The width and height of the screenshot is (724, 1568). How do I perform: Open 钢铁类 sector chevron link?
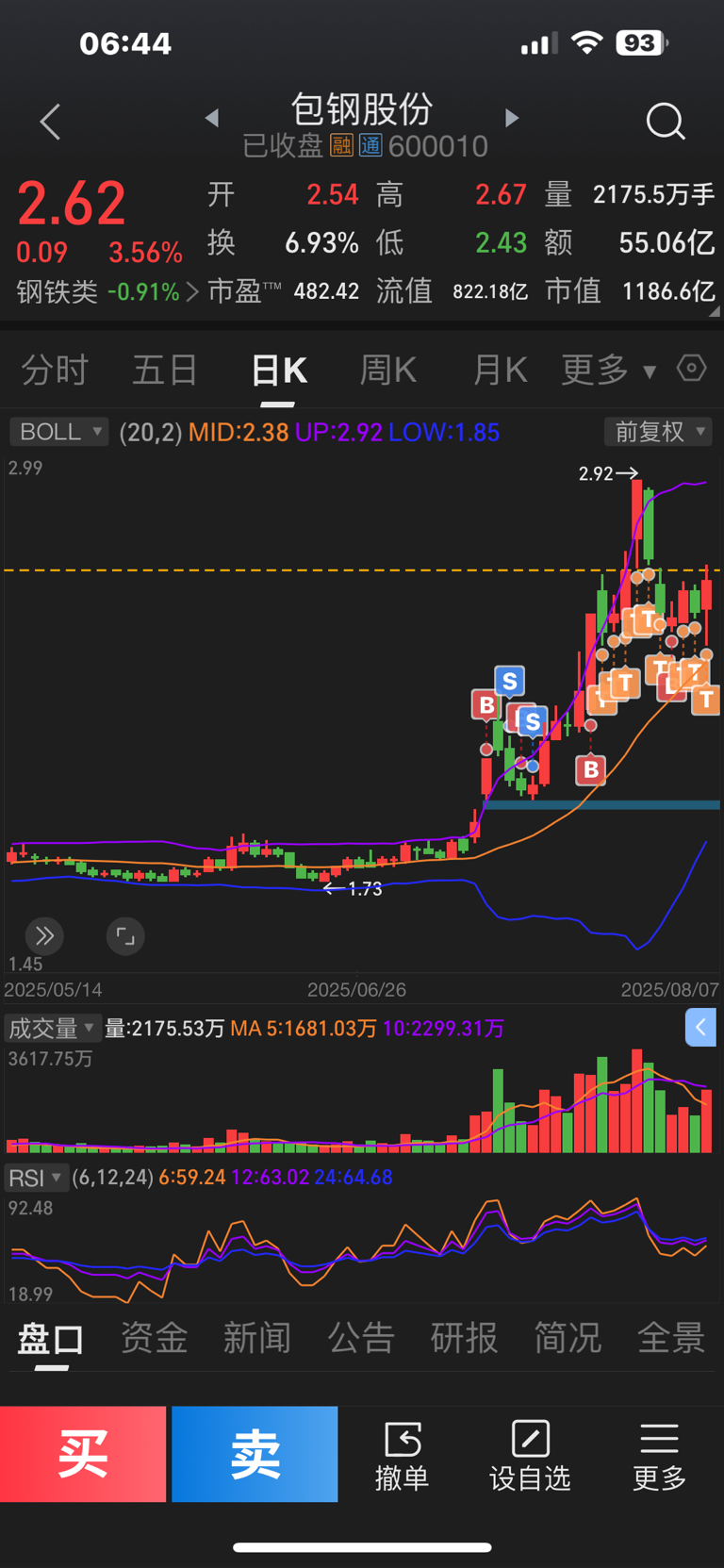[191, 291]
